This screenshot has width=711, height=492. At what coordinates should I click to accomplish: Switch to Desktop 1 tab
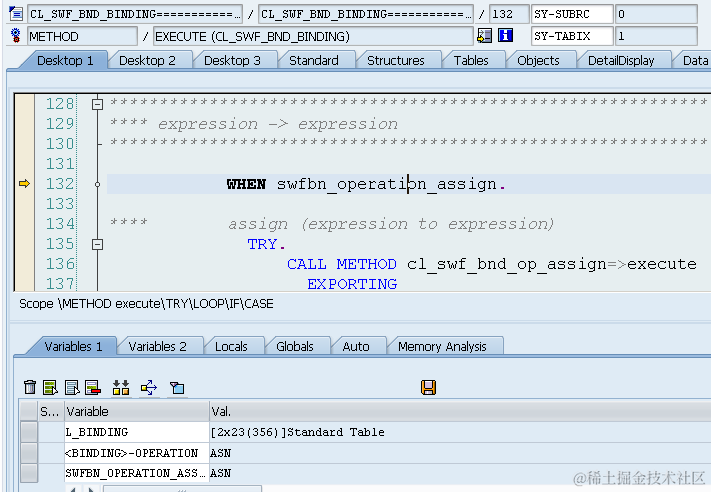pyautogui.click(x=65, y=60)
